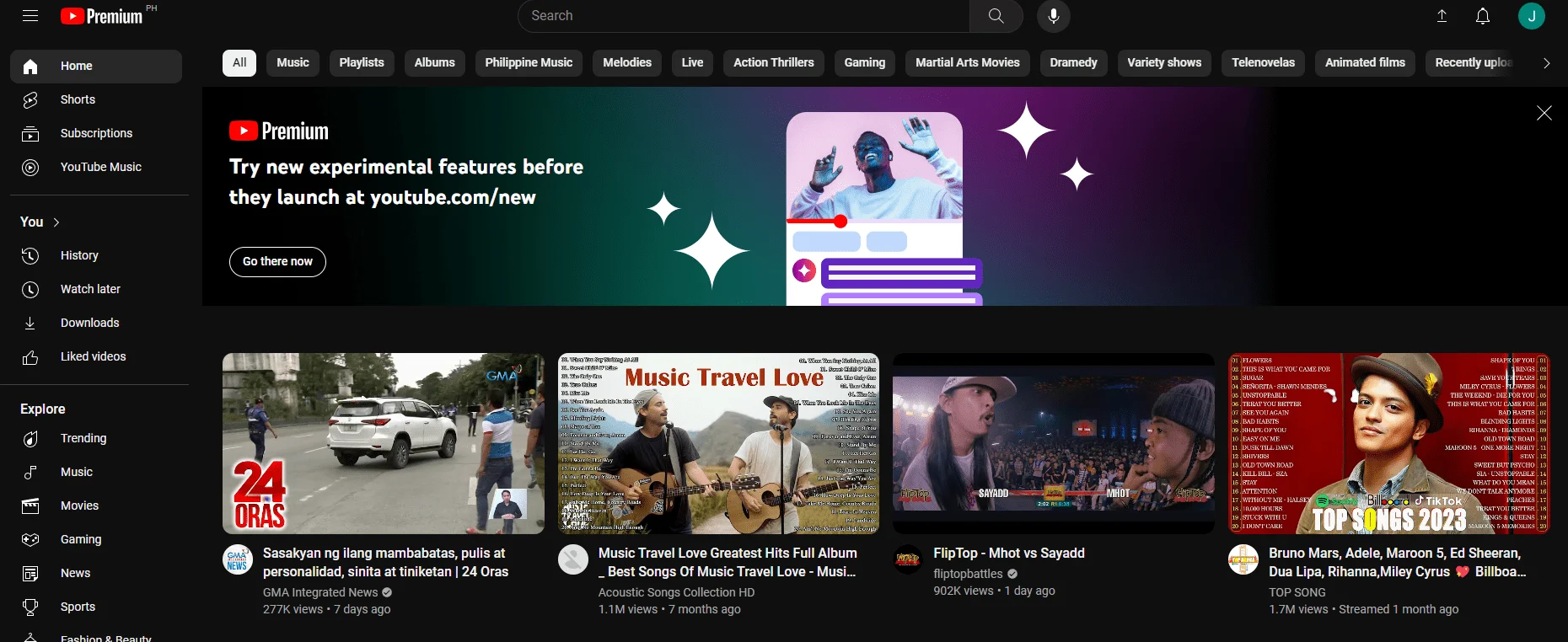Click the Watch later icon
The width and height of the screenshot is (1568, 642).
coord(30,290)
